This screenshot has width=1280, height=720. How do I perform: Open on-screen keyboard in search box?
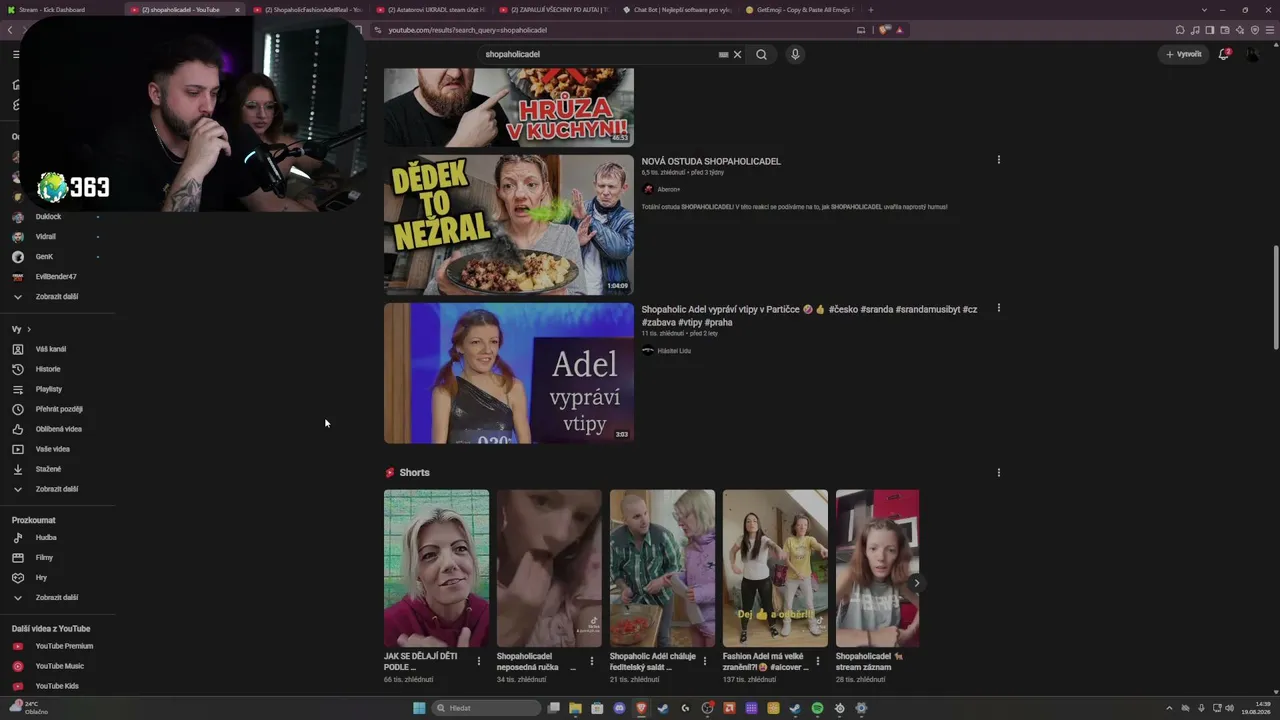(723, 55)
